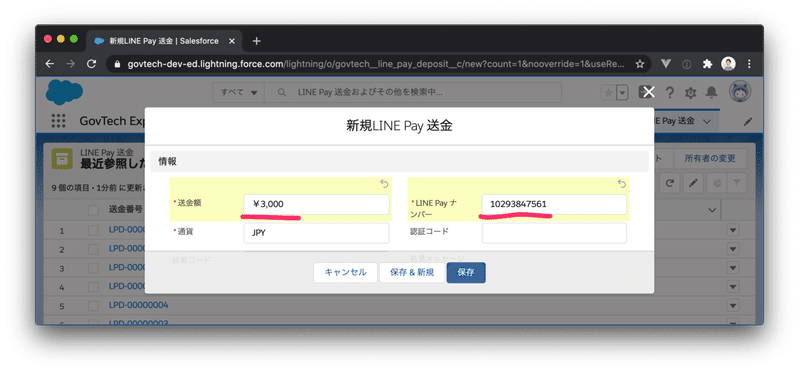800x373 pixels.
Task: Click the 認証コード input field
Action: click(554, 233)
